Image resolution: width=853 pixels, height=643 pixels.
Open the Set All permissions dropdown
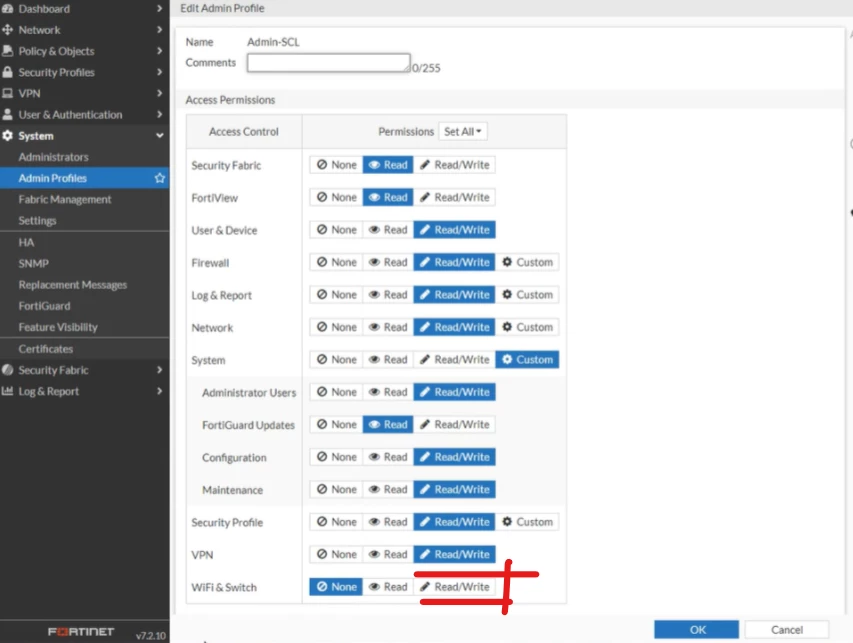[463, 132]
